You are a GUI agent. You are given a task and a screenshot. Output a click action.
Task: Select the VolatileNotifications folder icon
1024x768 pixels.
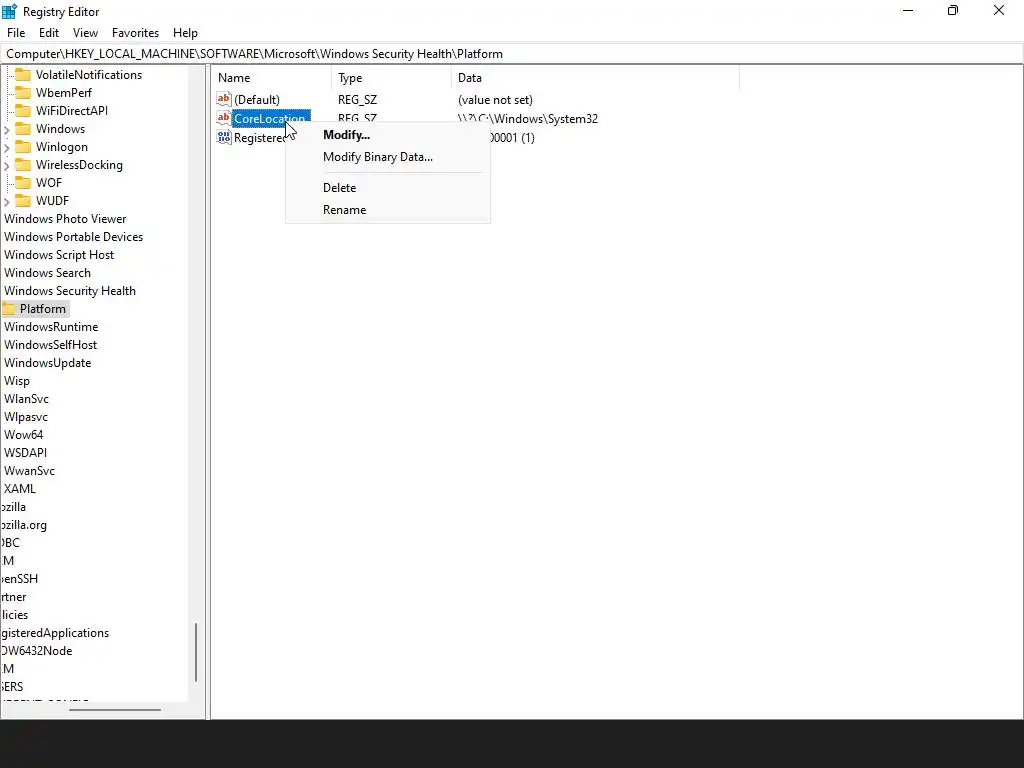pyautogui.click(x=23, y=74)
